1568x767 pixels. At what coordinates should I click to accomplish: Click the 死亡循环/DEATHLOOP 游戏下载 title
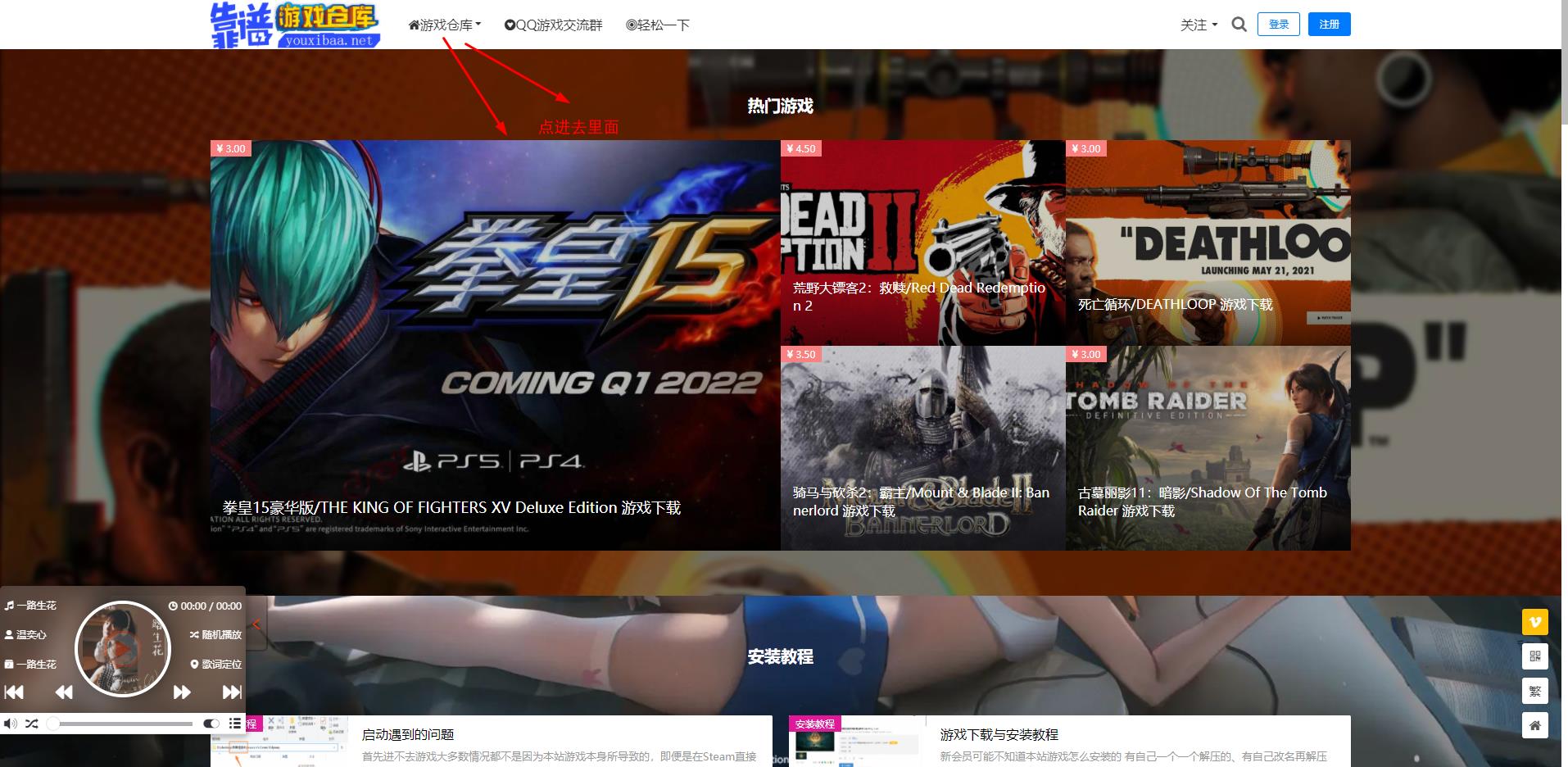click(x=1175, y=305)
